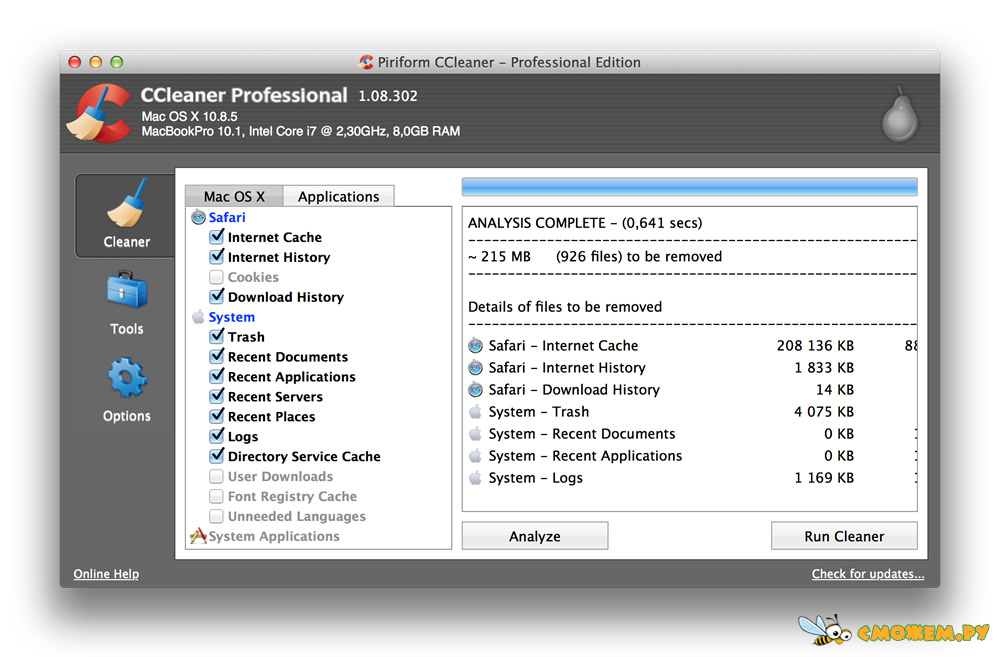Viewport: 1000px width, 657px height.
Task: Click the Safari compass icon in tree
Action: [198, 218]
